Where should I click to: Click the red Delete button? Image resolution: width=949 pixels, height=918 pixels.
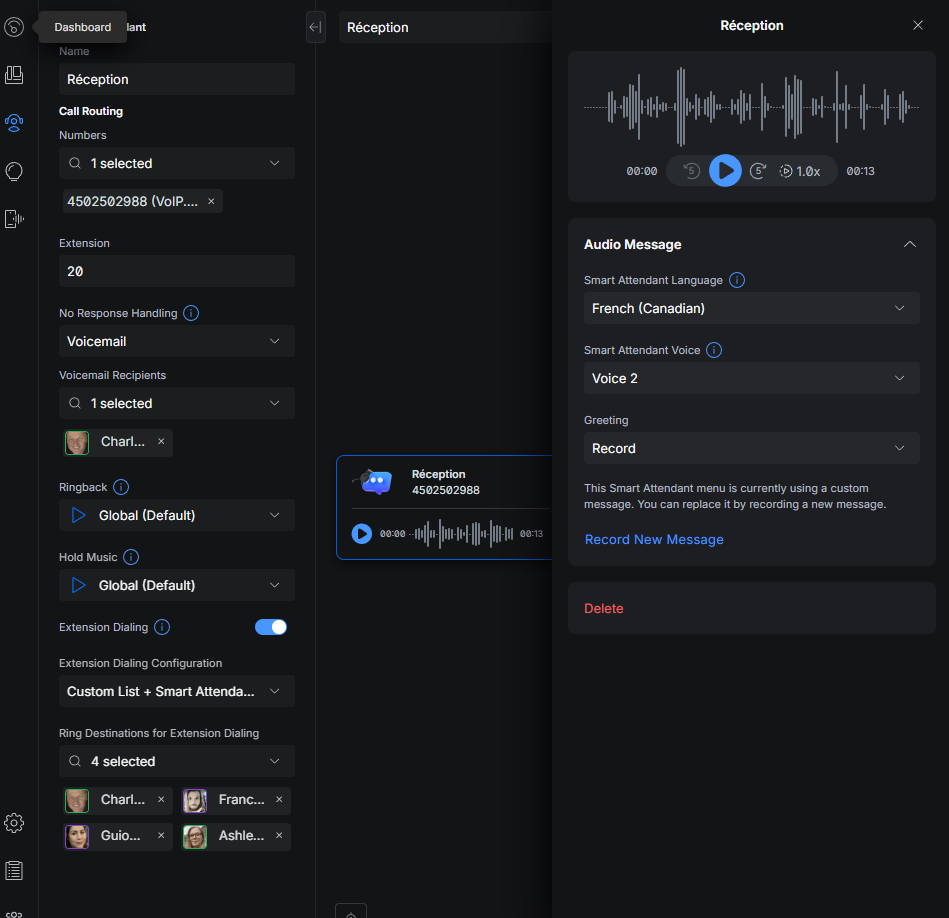click(x=604, y=608)
